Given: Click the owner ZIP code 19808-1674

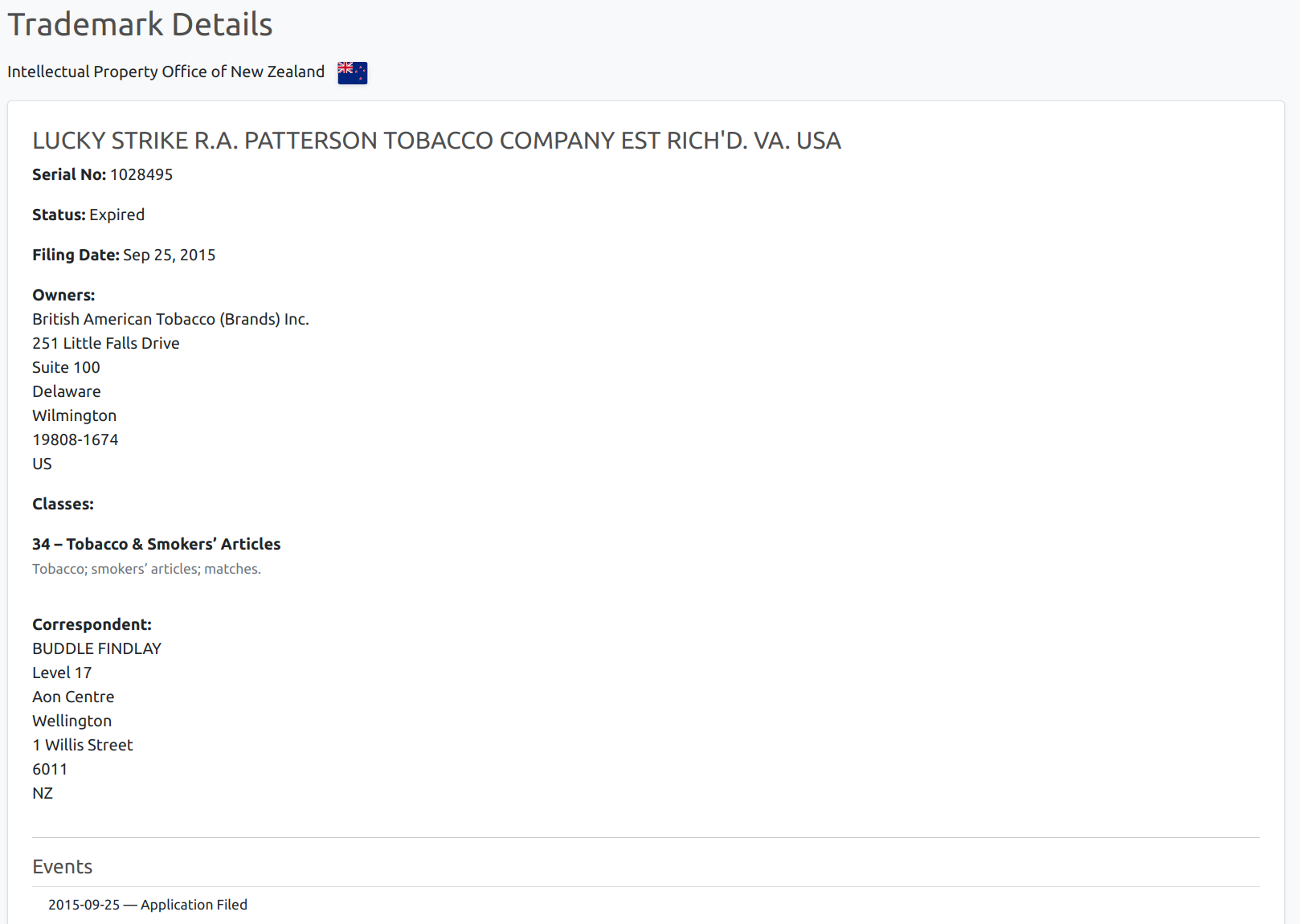Looking at the screenshot, I should 76,440.
